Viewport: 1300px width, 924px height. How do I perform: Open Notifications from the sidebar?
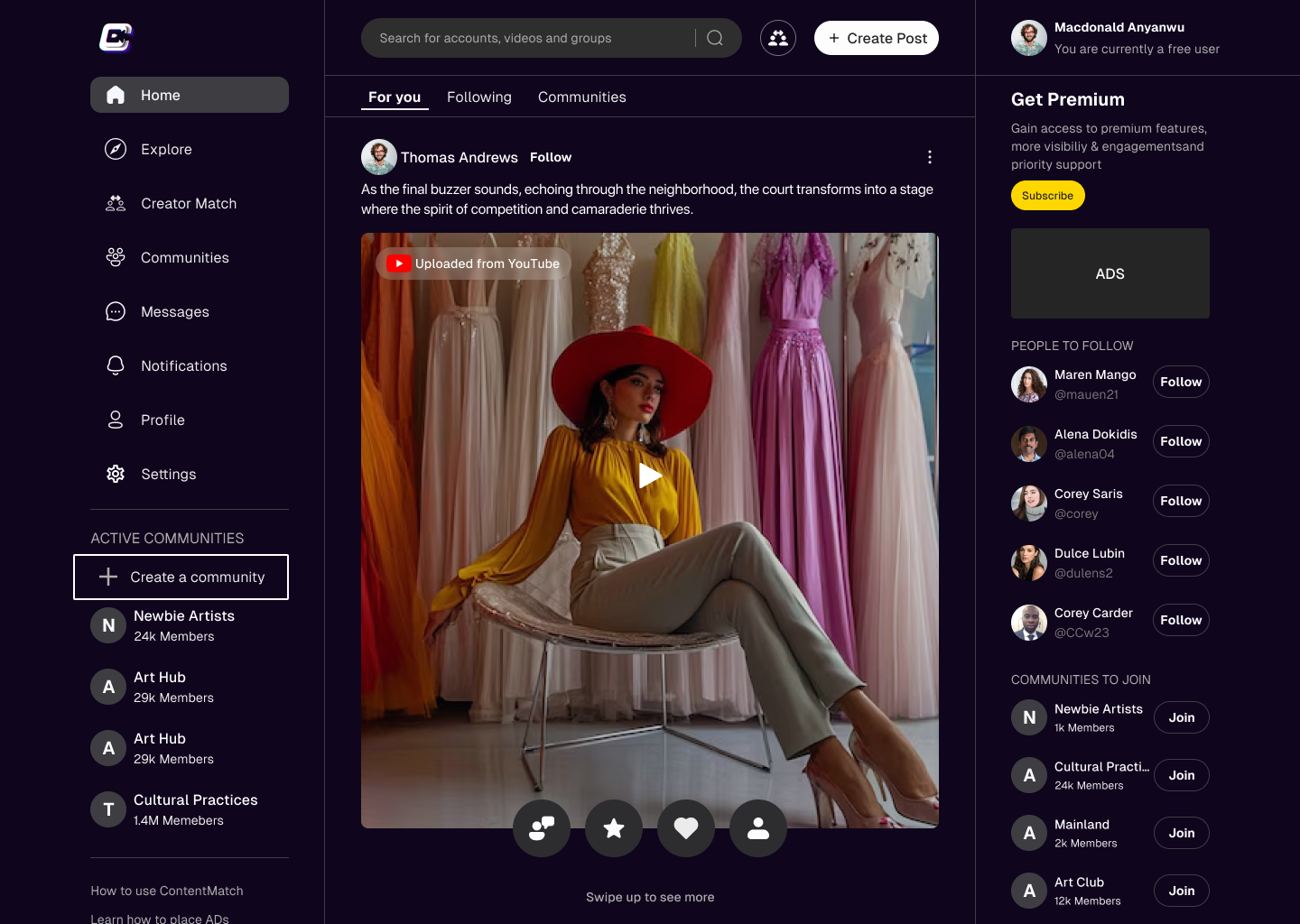[x=183, y=365]
